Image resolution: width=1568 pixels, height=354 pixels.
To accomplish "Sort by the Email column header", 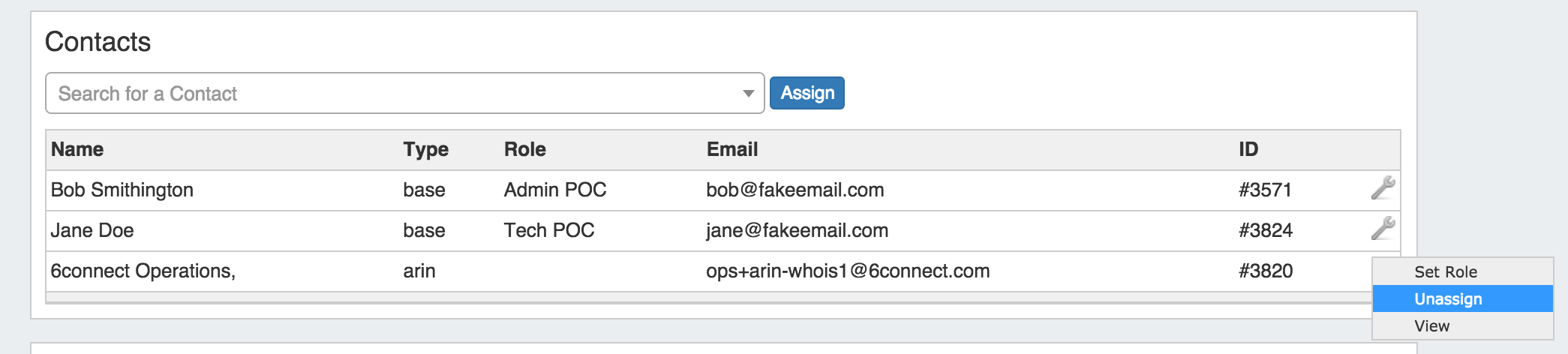I will (732, 149).
